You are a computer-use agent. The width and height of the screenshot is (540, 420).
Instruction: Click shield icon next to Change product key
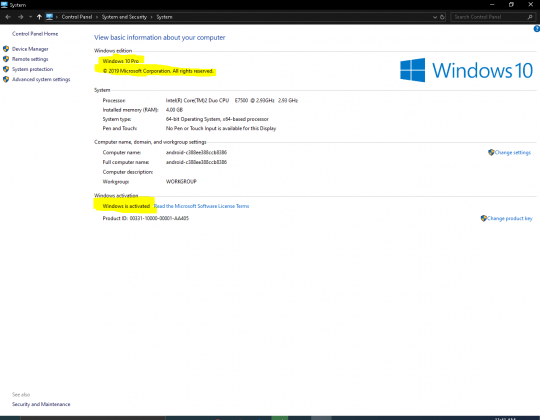[x=484, y=218]
